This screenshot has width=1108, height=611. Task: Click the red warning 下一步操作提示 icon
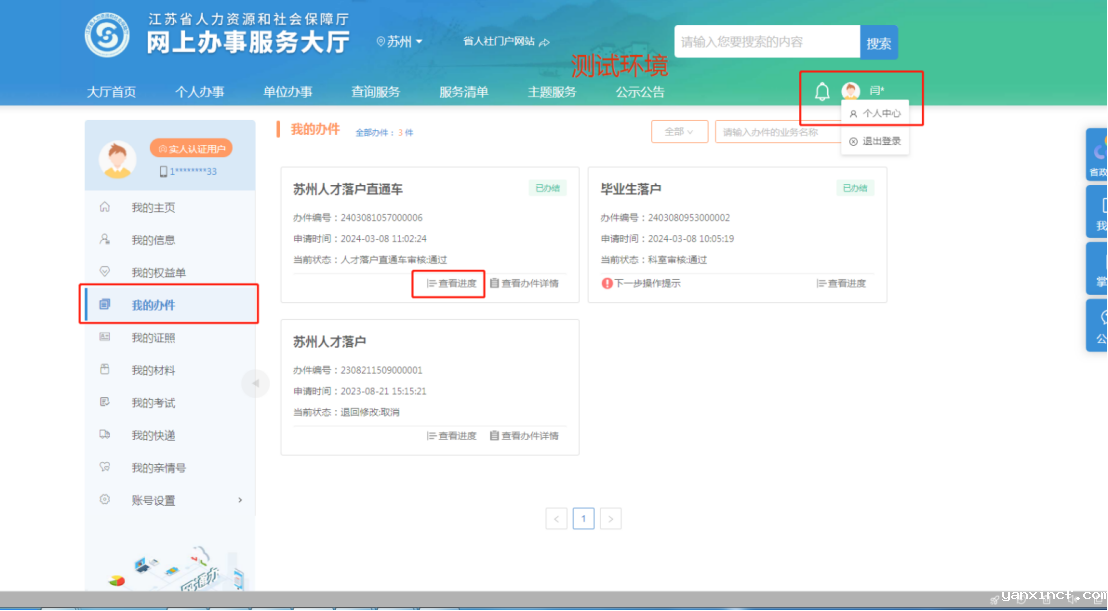point(607,283)
